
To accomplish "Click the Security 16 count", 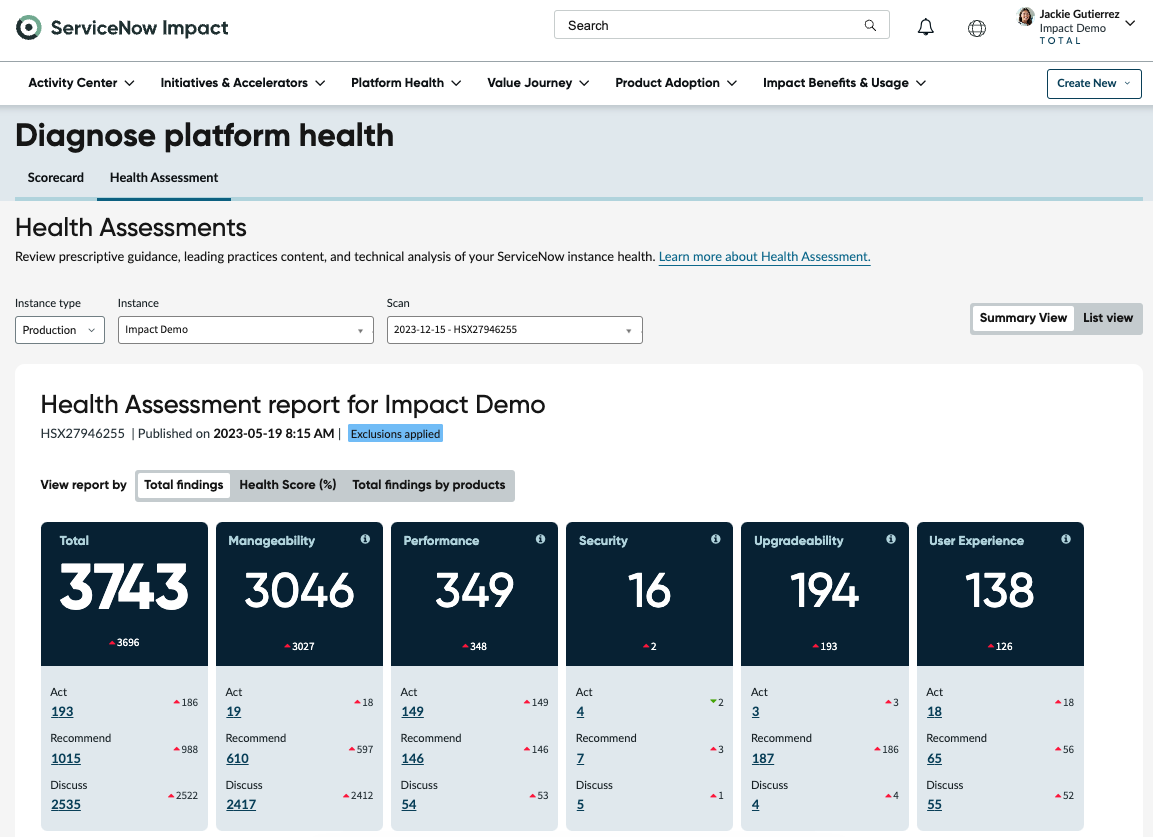I will 649,590.
